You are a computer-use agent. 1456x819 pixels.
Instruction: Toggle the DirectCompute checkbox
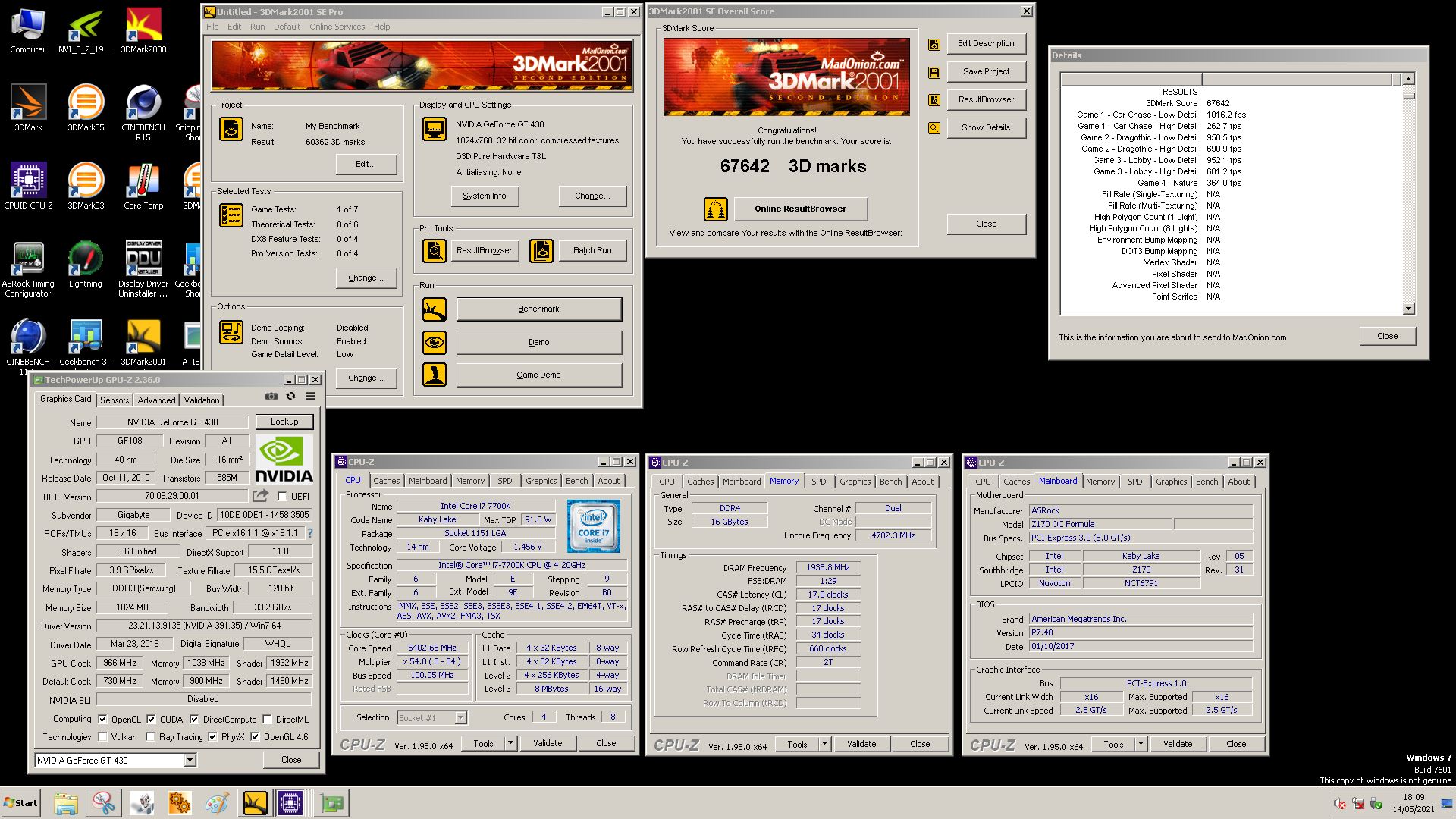194,719
